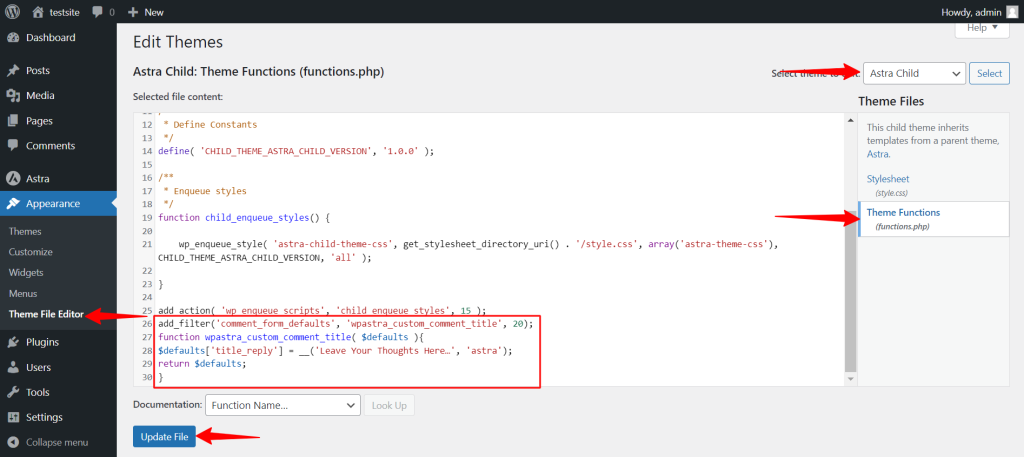Click the Select theme button

[x=989, y=74]
